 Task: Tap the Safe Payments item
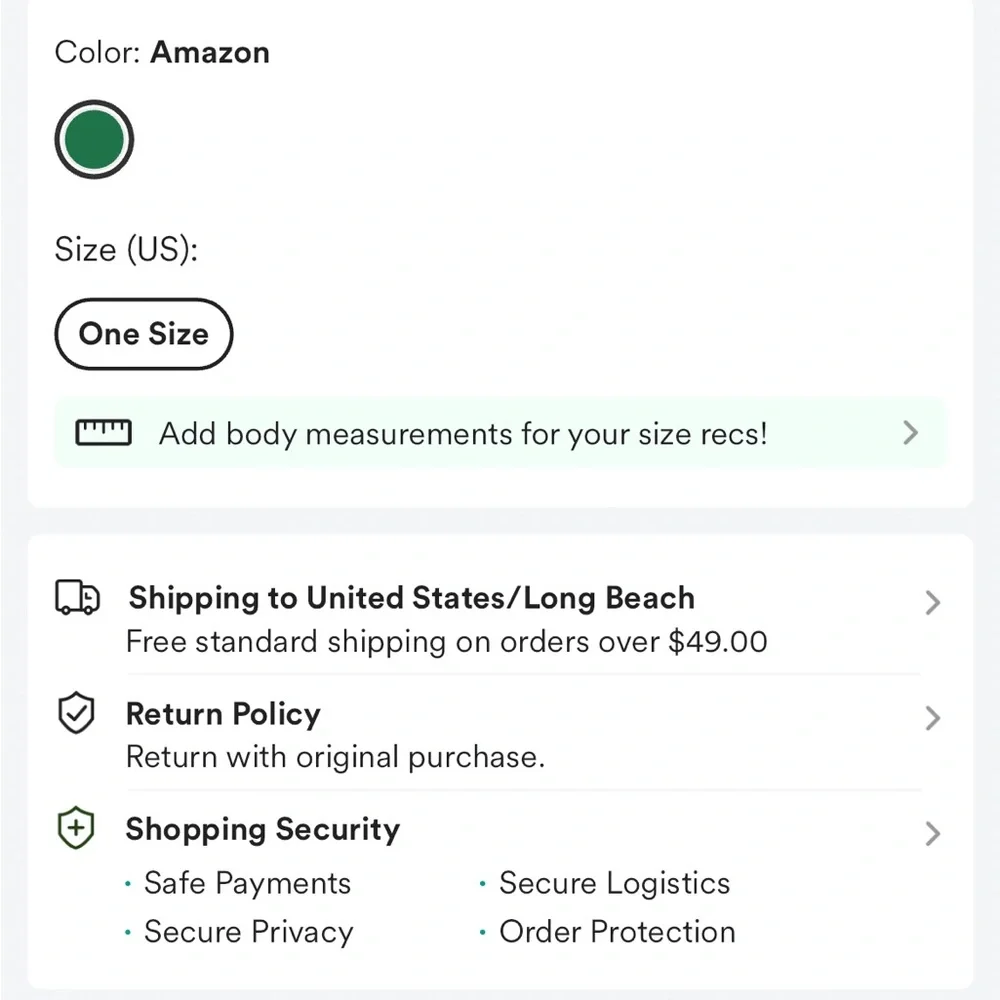pos(247,884)
